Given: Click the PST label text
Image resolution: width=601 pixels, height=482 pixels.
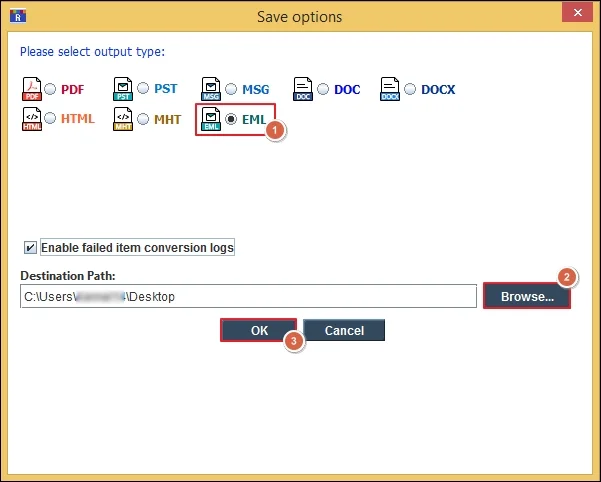Looking at the screenshot, I should coord(166,89).
